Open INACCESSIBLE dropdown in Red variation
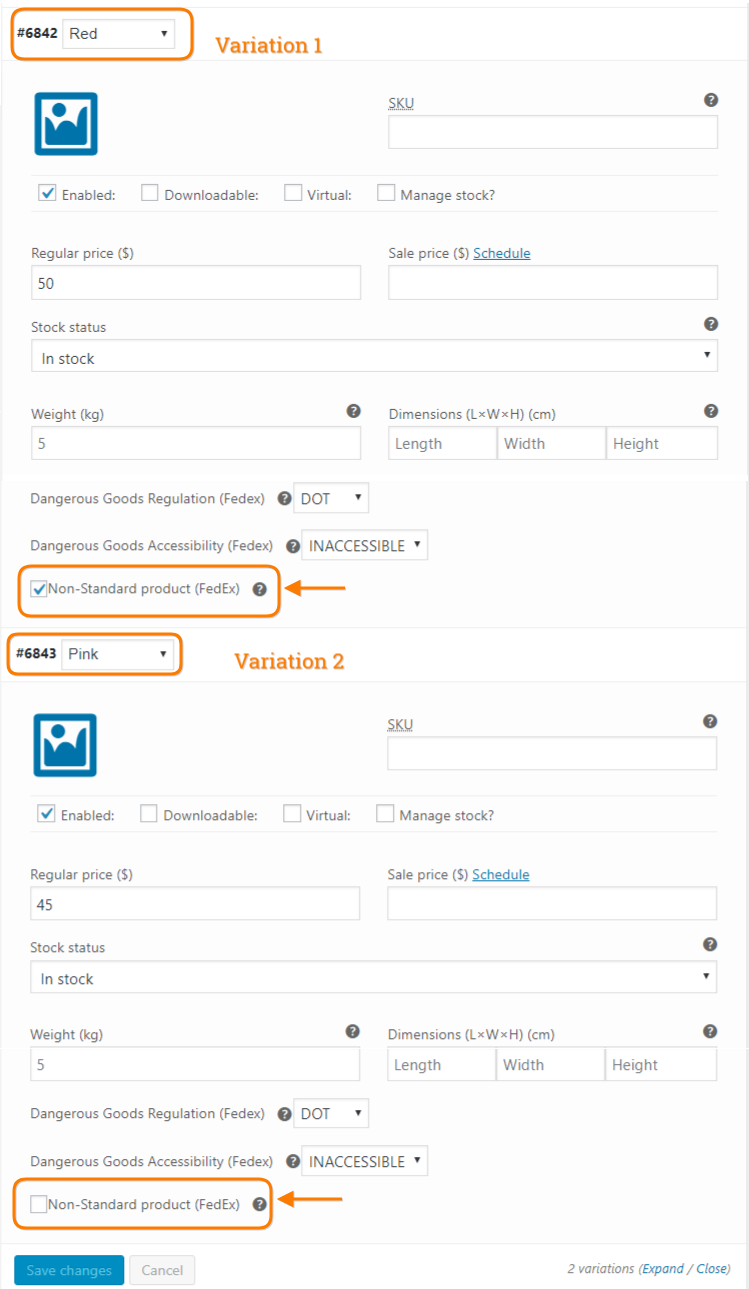 coord(365,546)
